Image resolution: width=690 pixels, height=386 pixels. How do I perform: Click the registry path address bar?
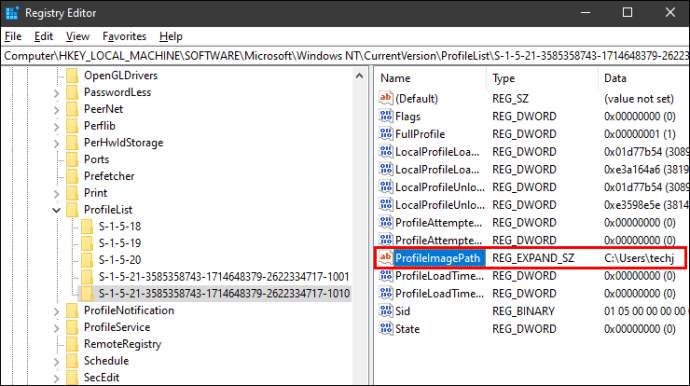coord(345,56)
